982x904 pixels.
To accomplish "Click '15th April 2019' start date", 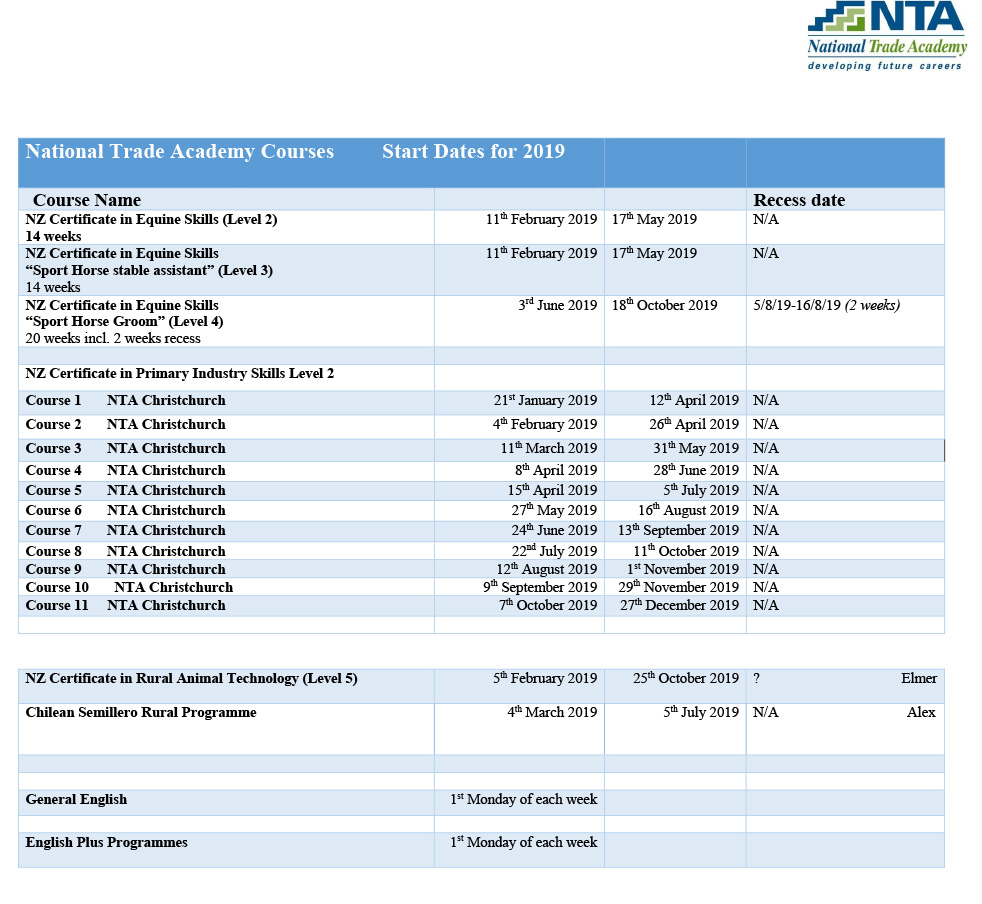I will point(552,490).
